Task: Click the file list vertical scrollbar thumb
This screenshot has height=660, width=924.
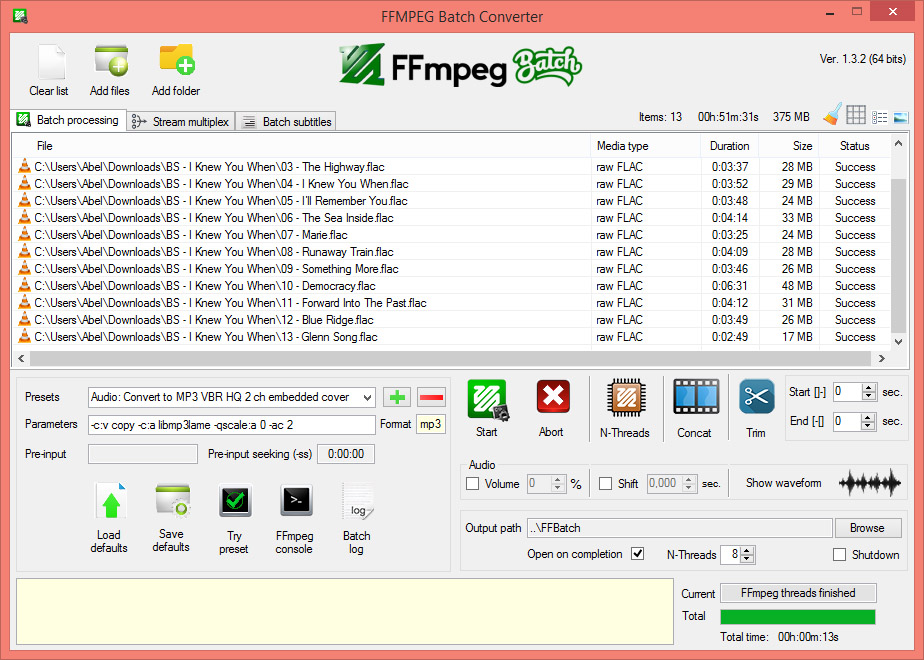Action: coord(898,256)
